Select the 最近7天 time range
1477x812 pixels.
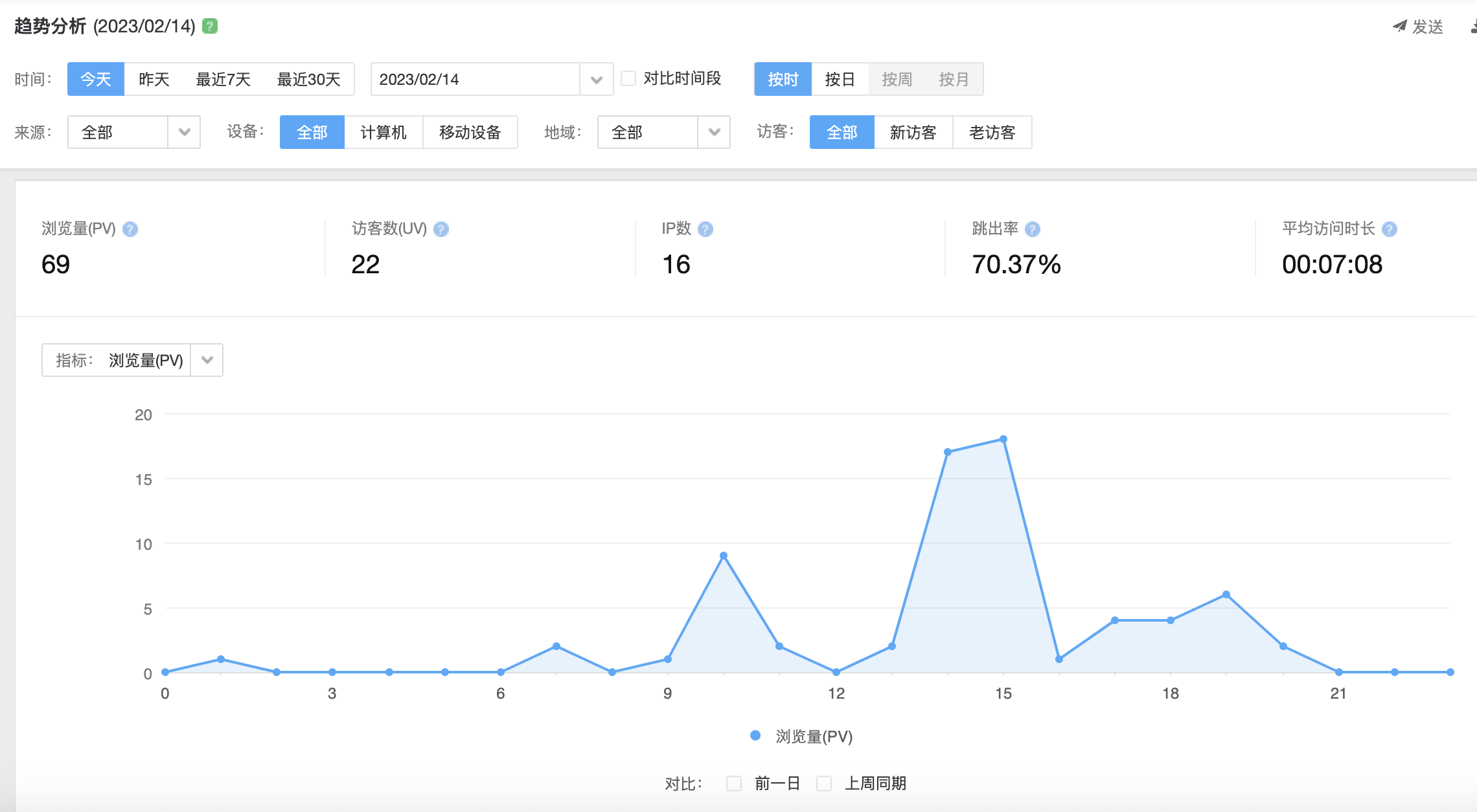pos(223,79)
